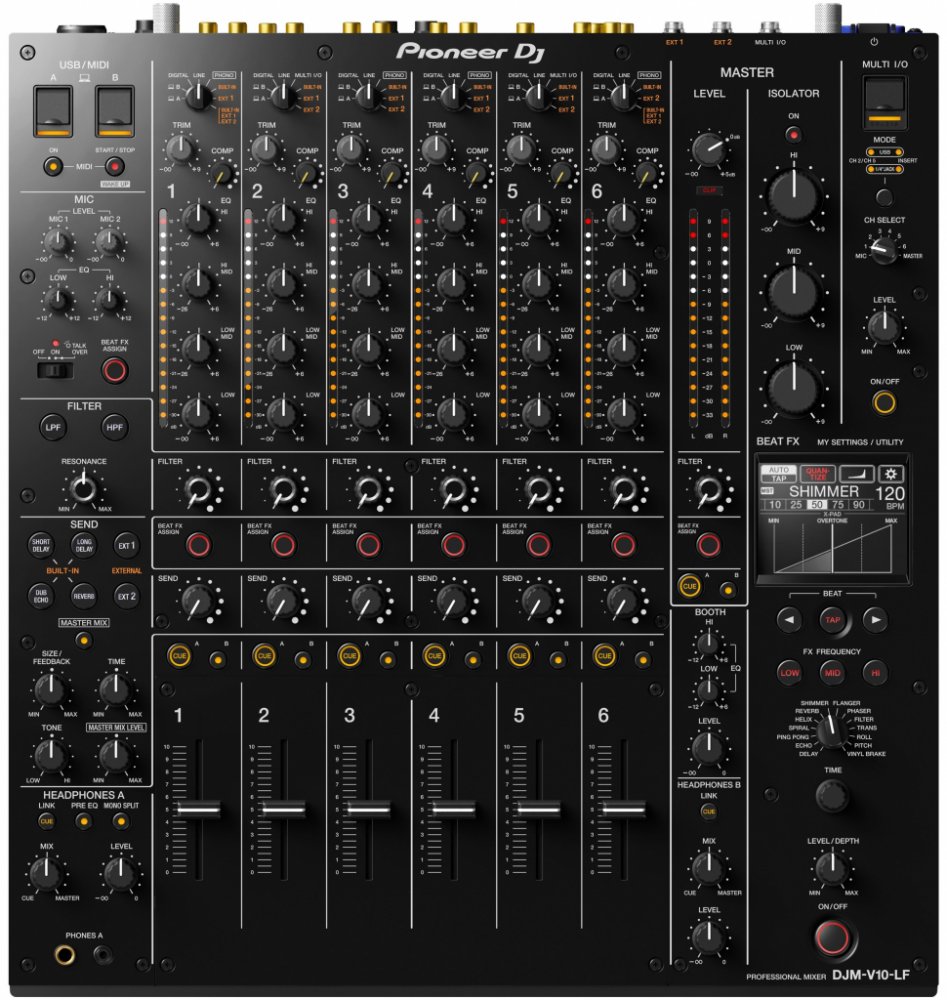Toggle the Master Isolator ON button
The width and height of the screenshot is (947, 1000).
click(794, 133)
